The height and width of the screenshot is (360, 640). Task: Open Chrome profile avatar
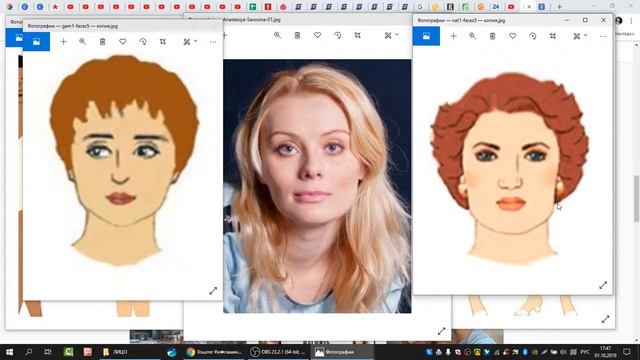[x=619, y=20]
